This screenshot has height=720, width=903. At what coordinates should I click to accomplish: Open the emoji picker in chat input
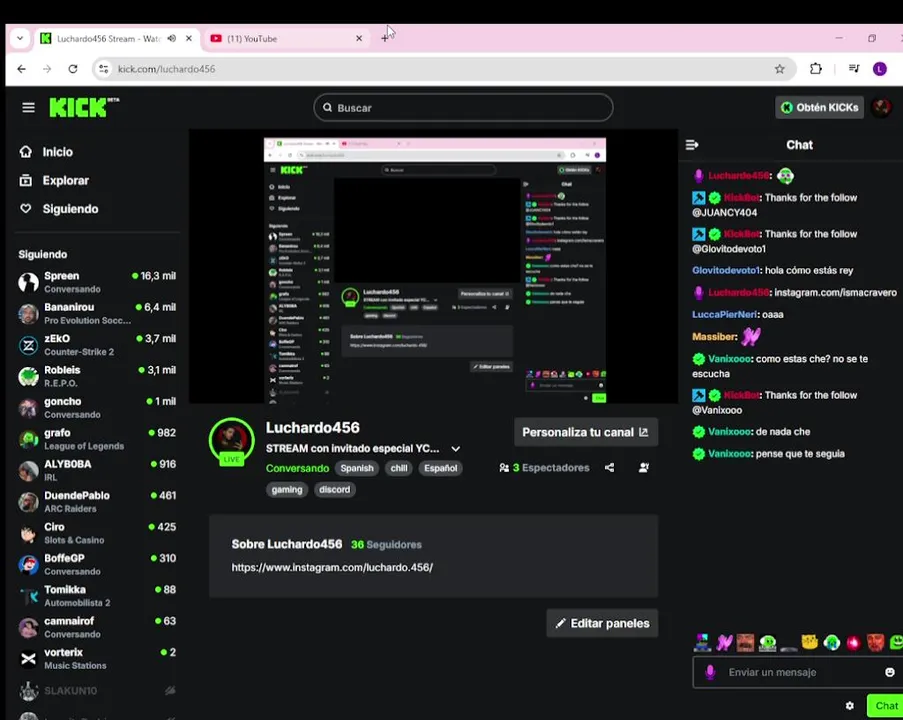889,672
